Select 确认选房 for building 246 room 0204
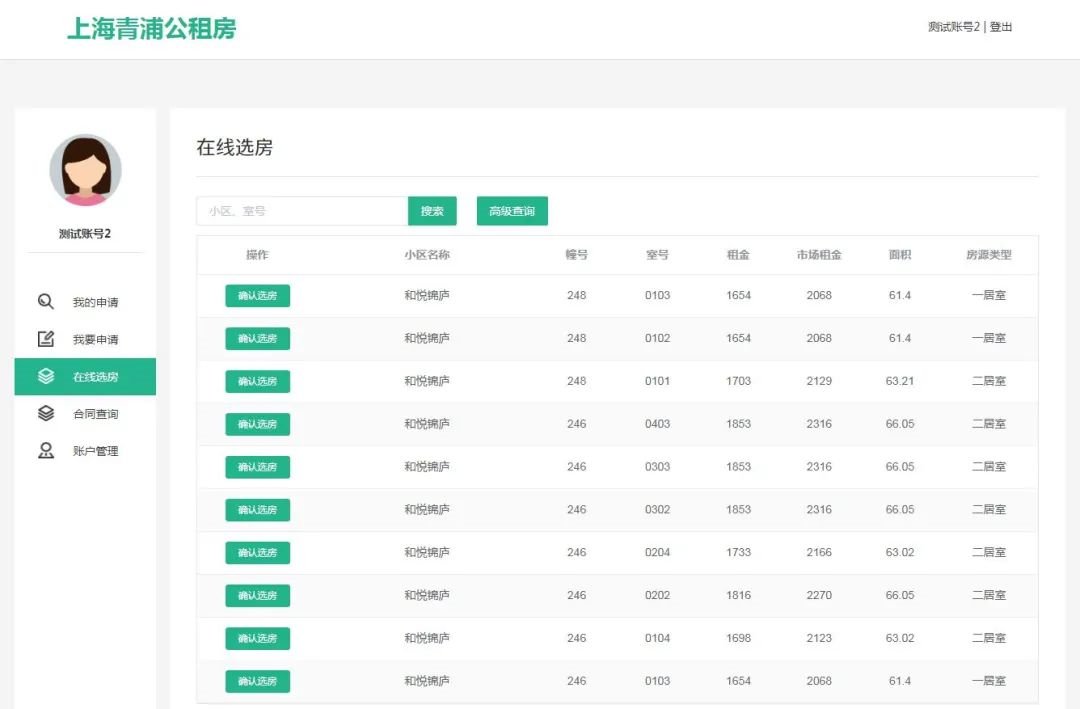 257,553
